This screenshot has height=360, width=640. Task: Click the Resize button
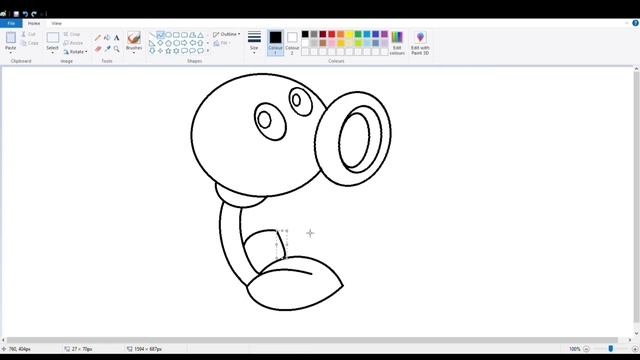[x=73, y=43]
